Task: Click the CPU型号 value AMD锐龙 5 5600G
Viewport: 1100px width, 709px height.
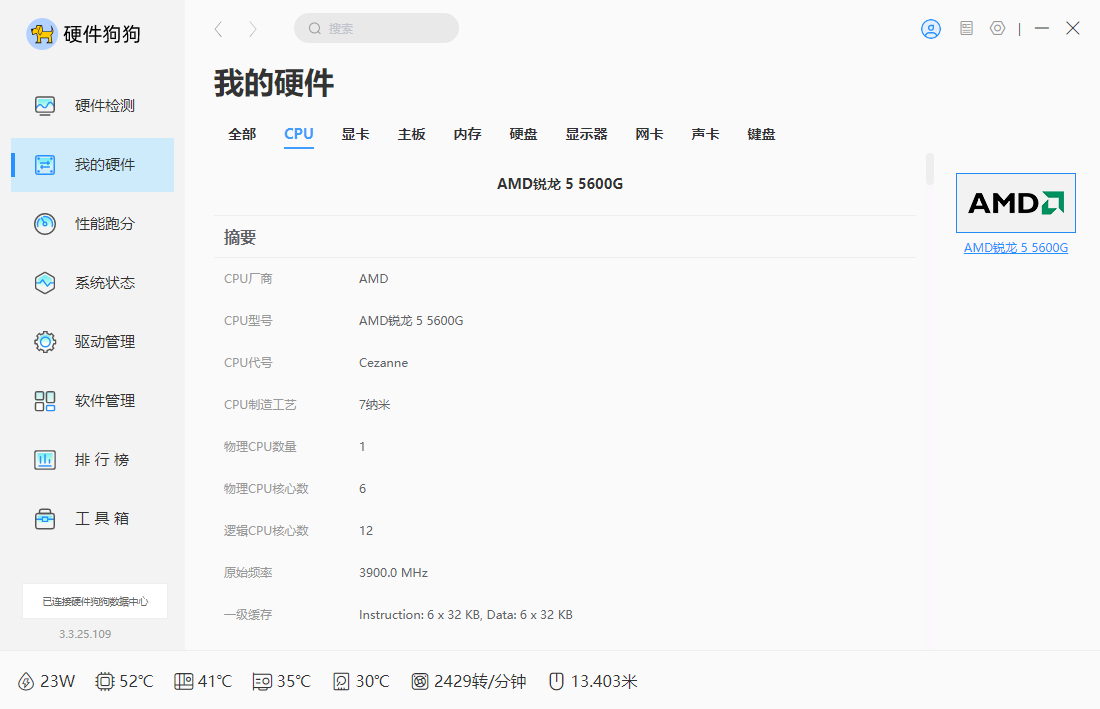Action: pyautogui.click(x=411, y=320)
